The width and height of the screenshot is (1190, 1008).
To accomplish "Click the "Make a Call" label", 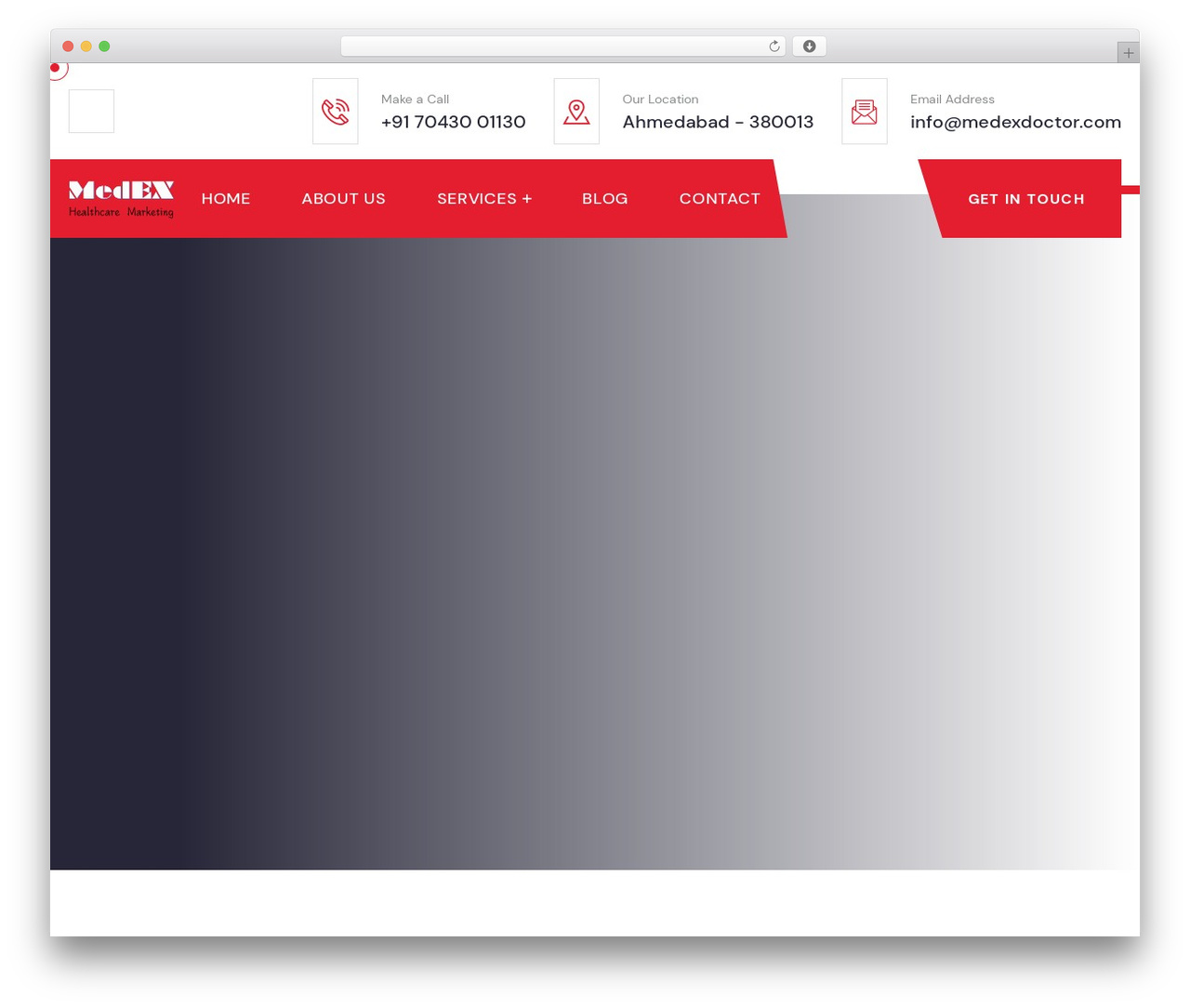I will (415, 99).
